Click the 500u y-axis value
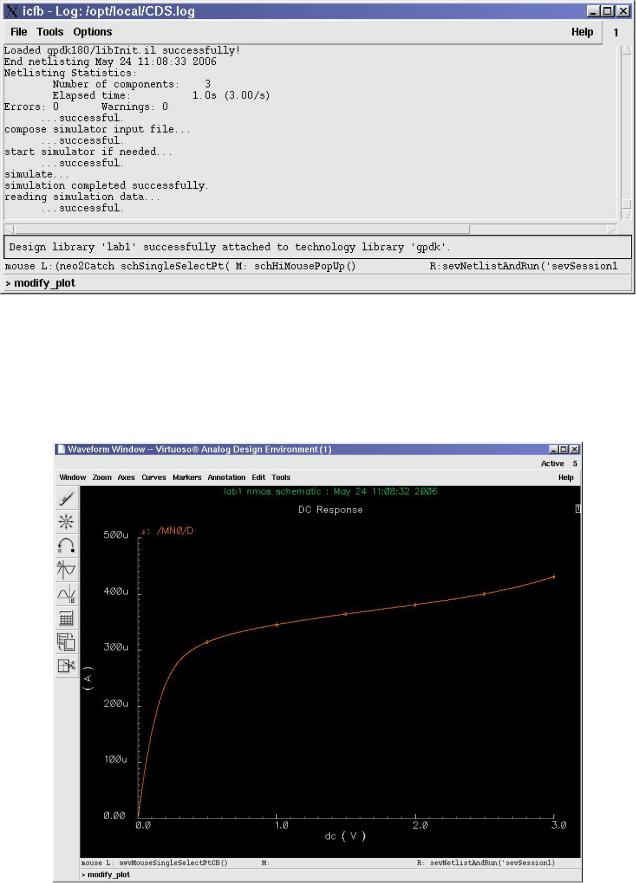Image resolution: width=636 pixels, height=883 pixels. point(116,535)
